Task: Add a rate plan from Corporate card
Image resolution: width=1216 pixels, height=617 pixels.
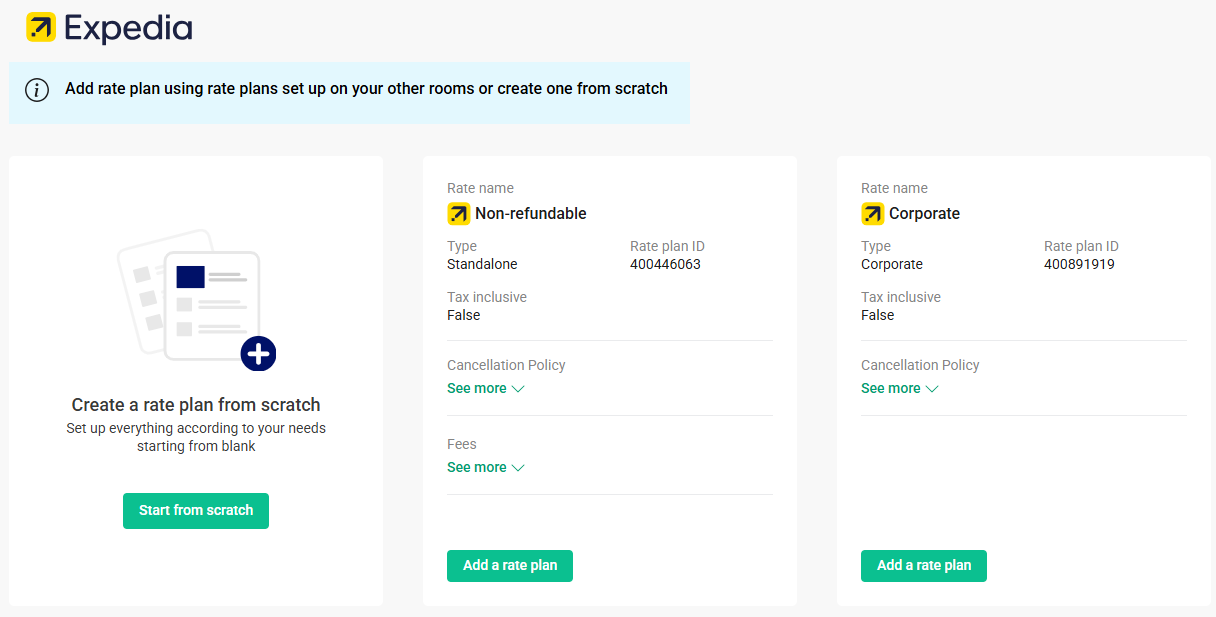Action: [923, 565]
